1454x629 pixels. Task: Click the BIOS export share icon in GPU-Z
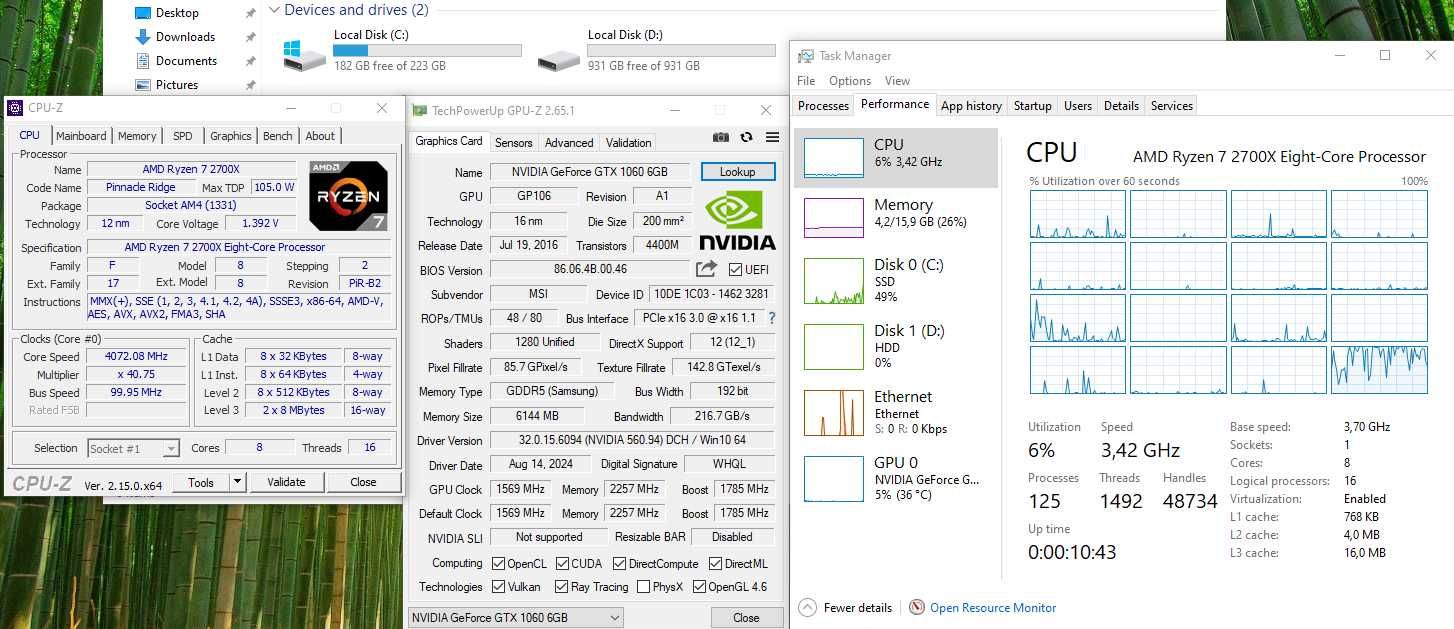tap(707, 268)
